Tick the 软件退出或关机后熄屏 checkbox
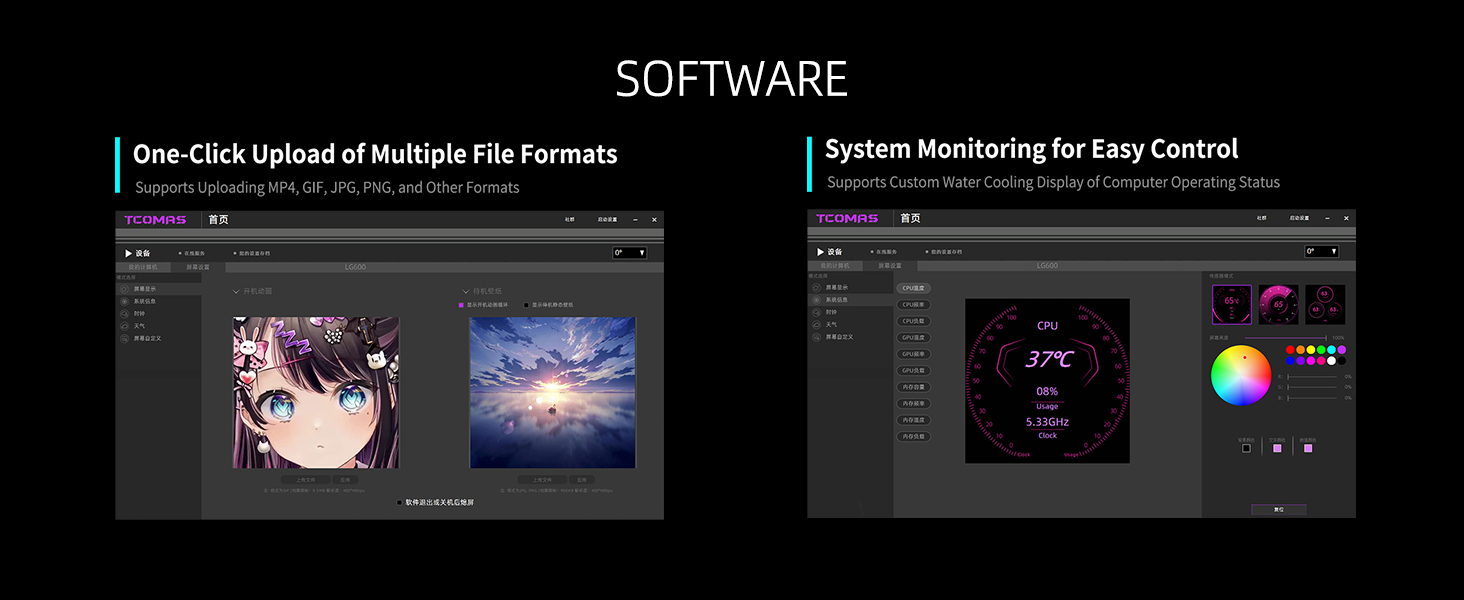Screen dimensions: 1464x600 tap(400, 502)
